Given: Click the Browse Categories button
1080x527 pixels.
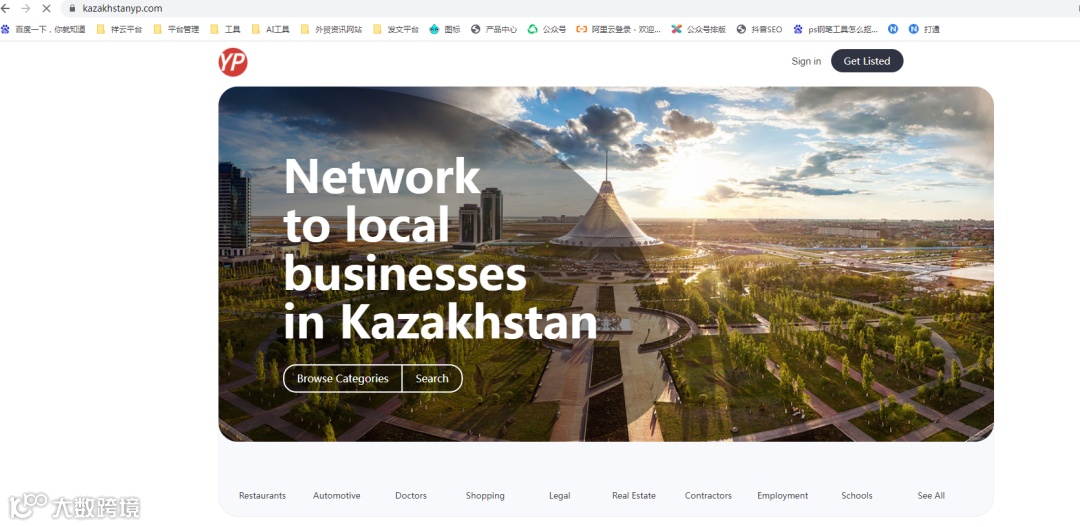Looking at the screenshot, I should pos(342,378).
